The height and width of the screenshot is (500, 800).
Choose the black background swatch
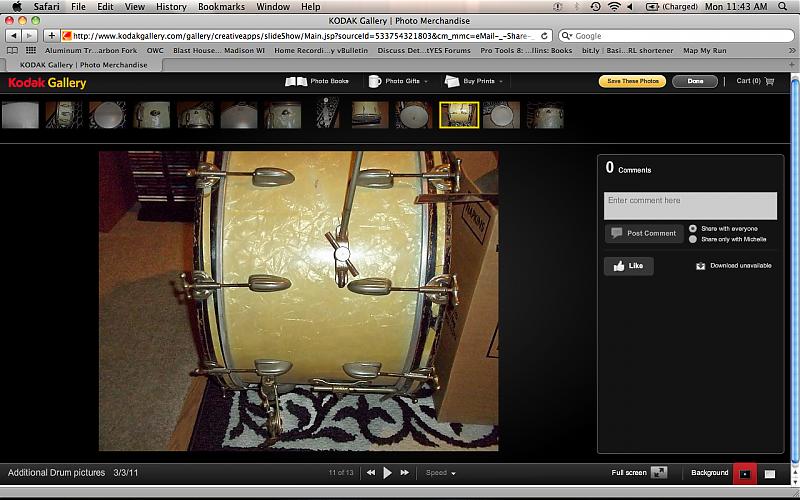[x=744, y=473]
